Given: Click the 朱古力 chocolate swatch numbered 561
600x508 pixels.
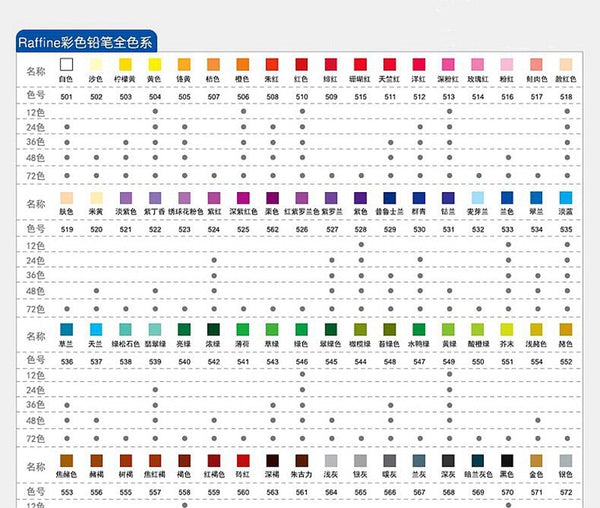Looking at the screenshot, I should [x=302, y=459].
